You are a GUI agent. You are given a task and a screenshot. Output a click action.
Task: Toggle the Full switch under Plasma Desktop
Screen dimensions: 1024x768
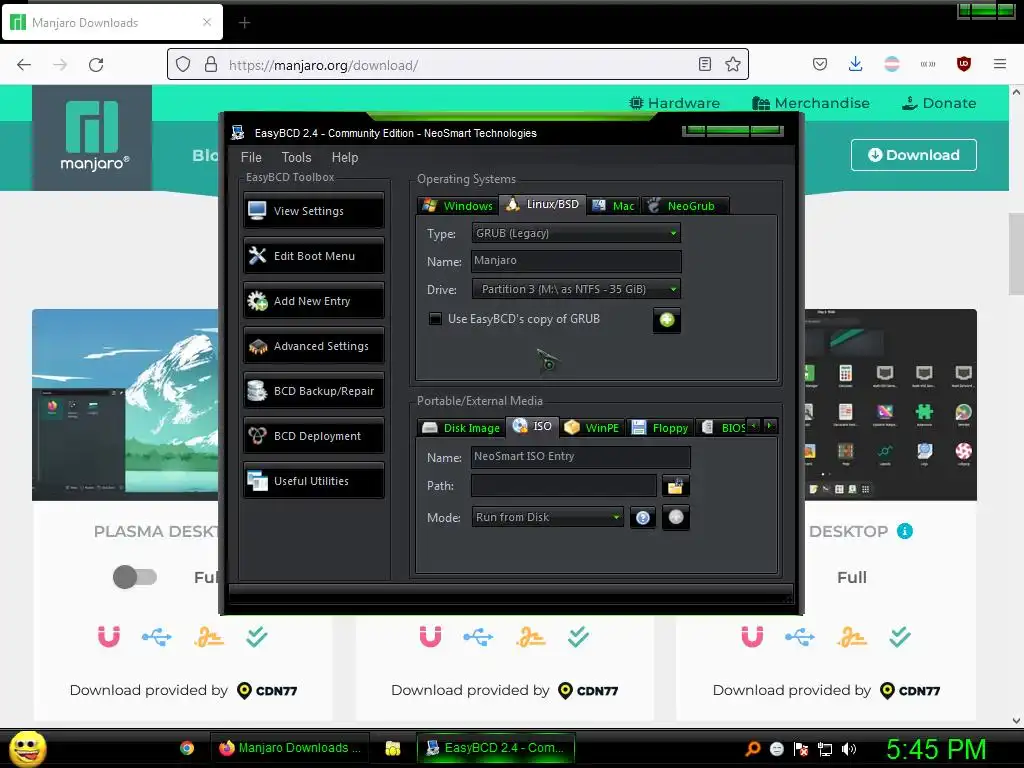point(135,577)
